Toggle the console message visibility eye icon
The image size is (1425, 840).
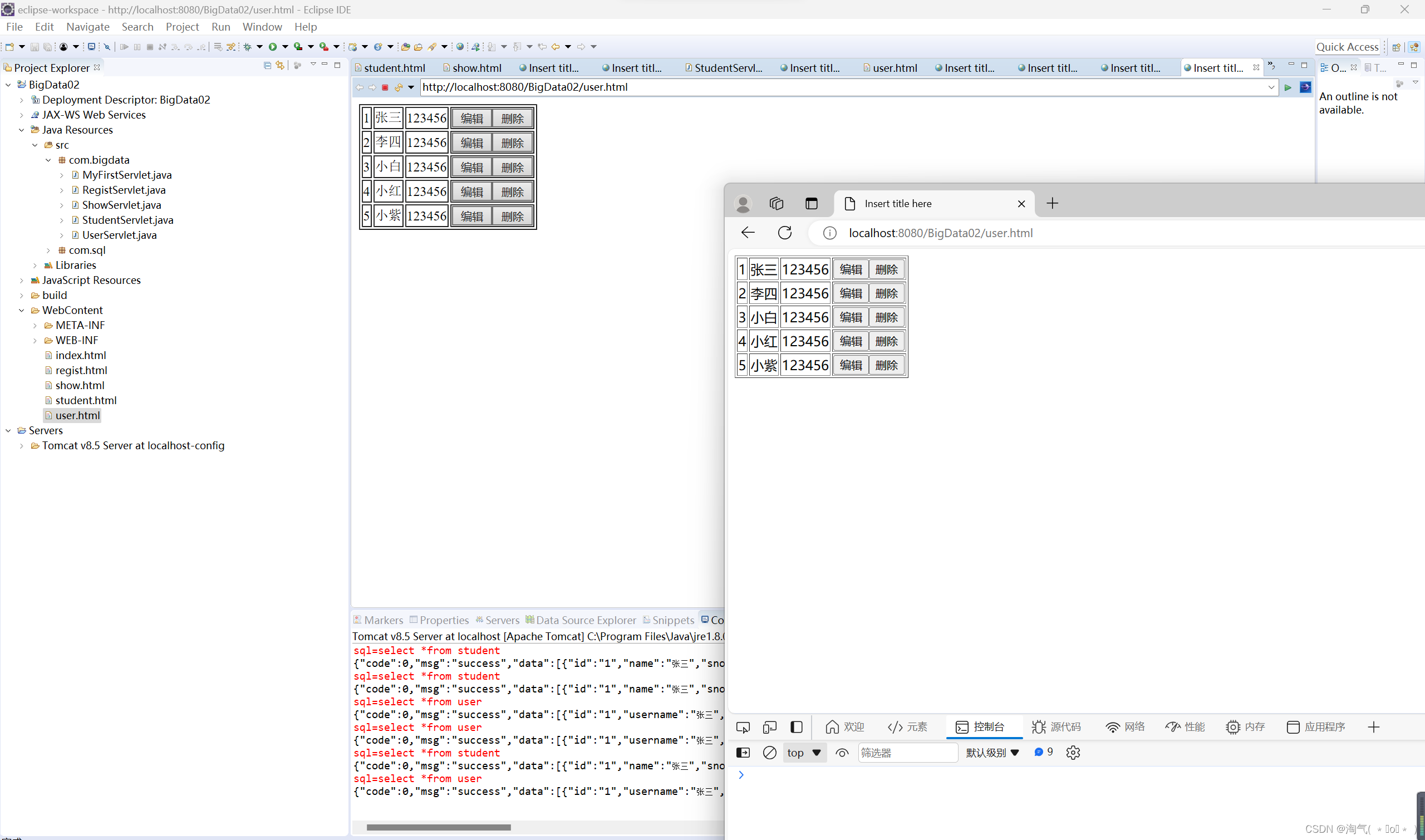click(842, 752)
